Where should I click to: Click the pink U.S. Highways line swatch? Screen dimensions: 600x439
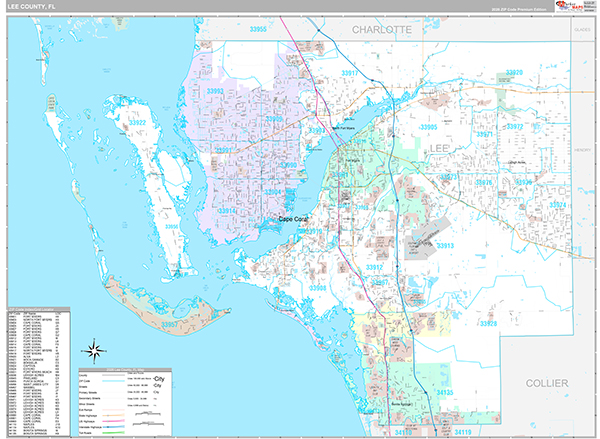click(113, 421)
